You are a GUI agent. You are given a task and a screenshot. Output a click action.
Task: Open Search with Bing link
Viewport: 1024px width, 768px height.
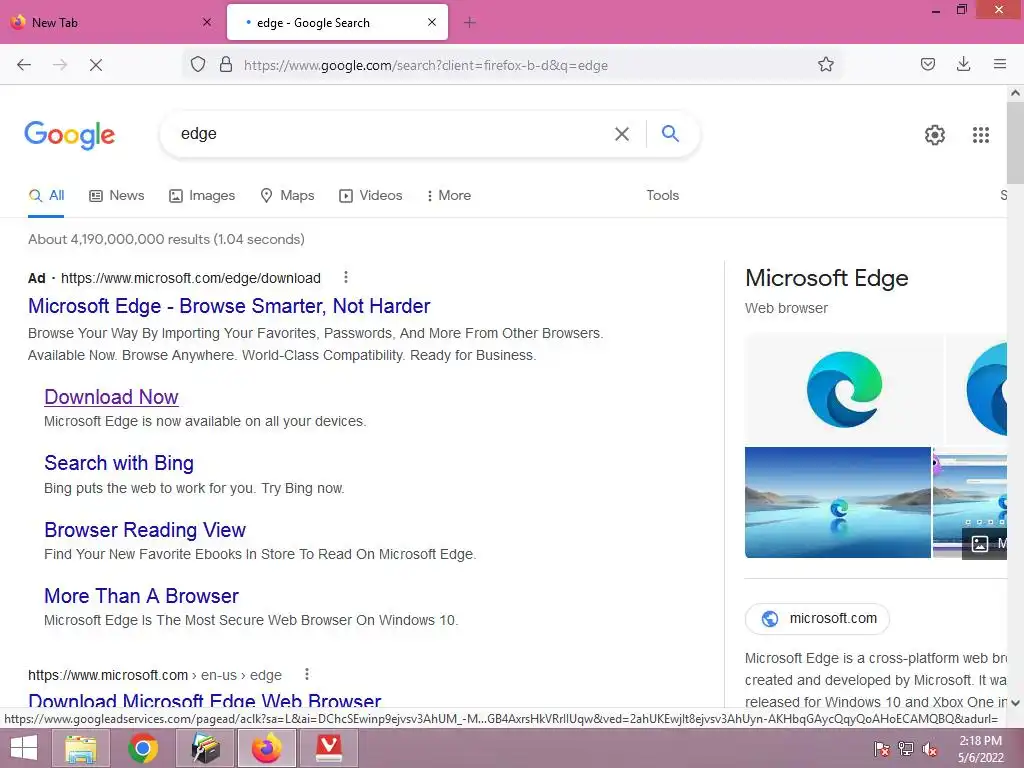[119, 463]
